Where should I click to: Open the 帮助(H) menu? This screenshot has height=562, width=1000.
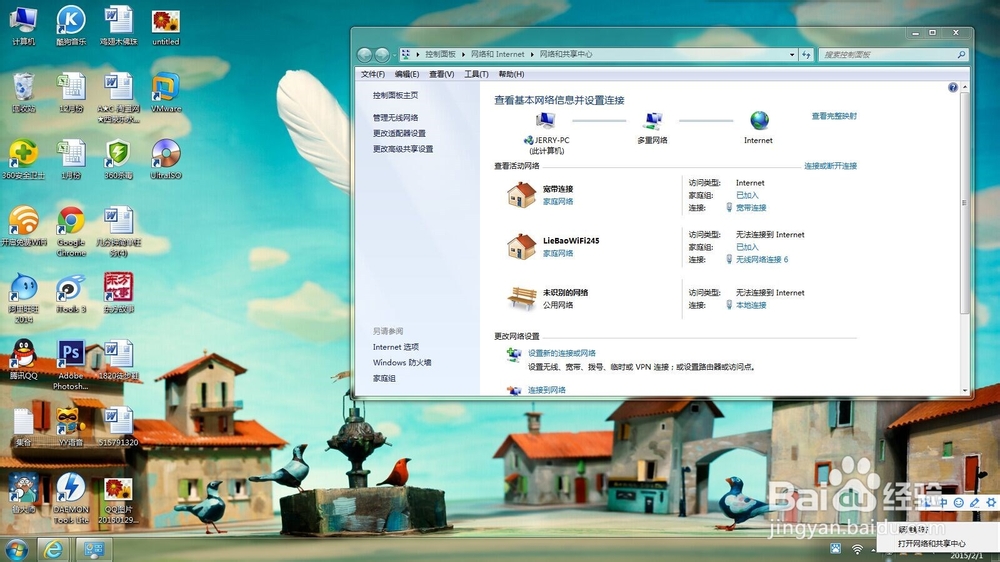pyautogui.click(x=511, y=75)
